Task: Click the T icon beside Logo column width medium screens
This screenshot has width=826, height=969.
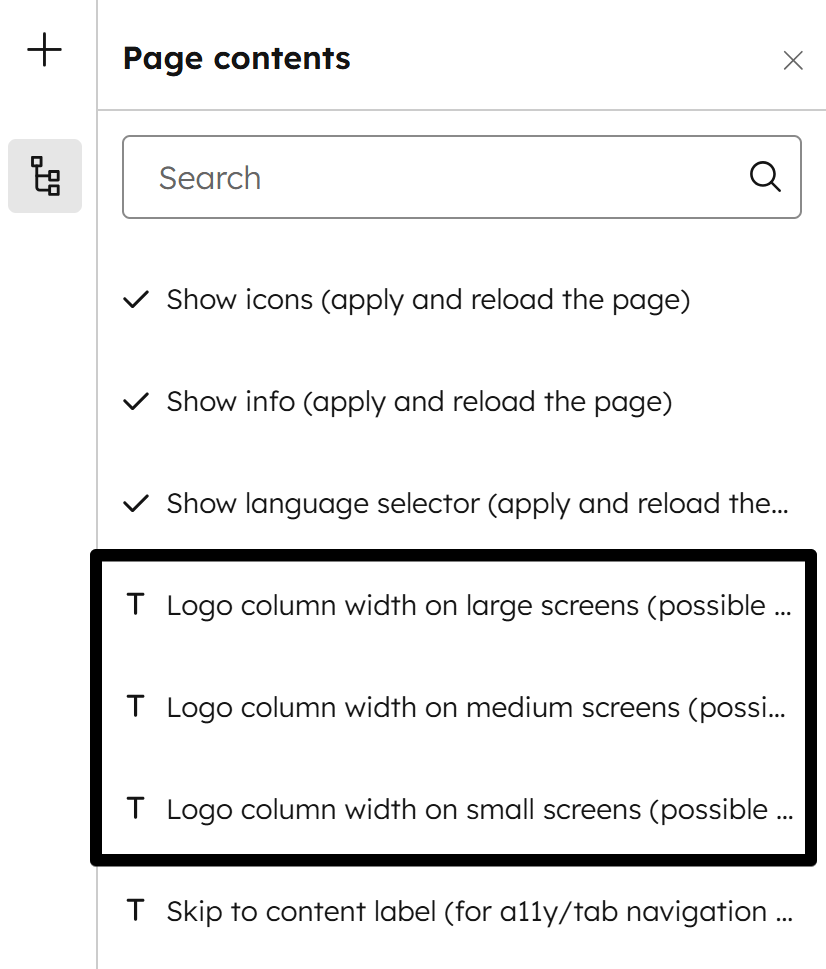Action: [136, 707]
